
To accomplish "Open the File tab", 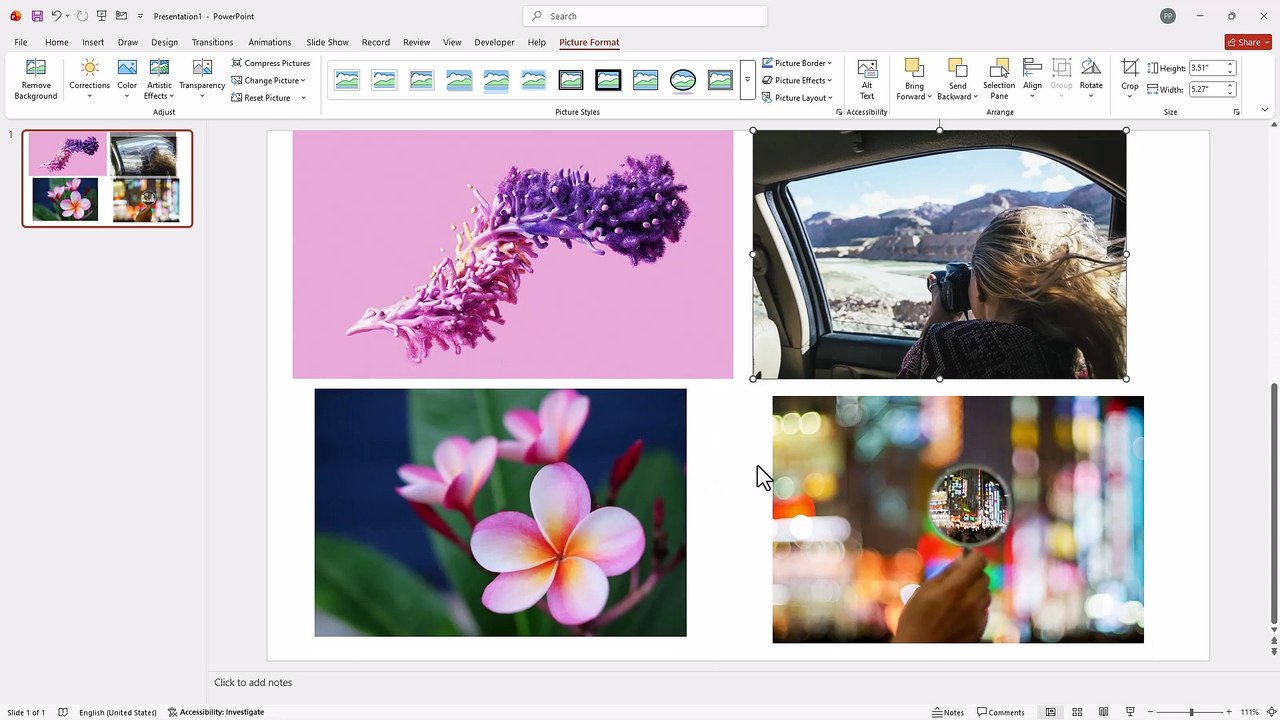I will (20, 42).
